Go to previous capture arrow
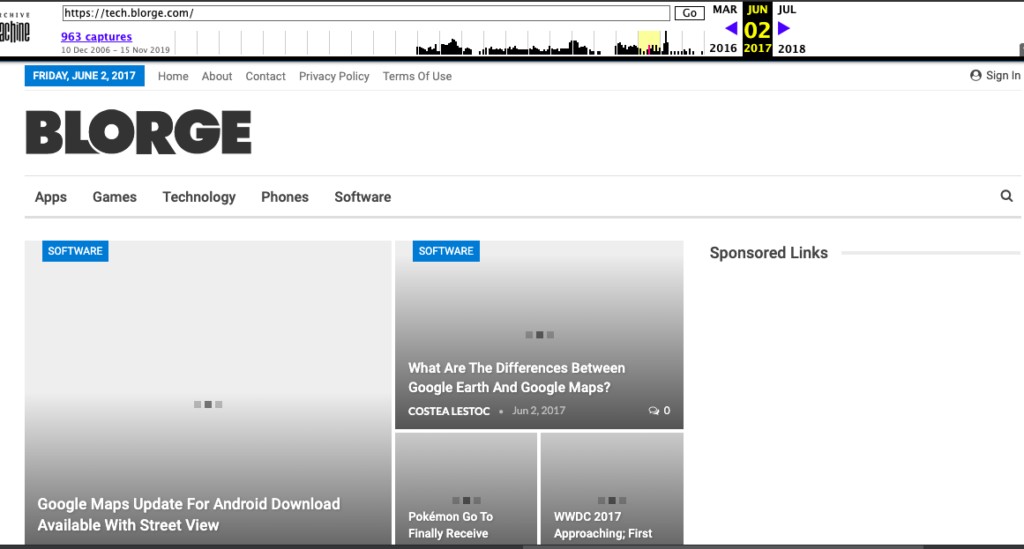The height and width of the screenshot is (549, 1024). [x=731, y=29]
